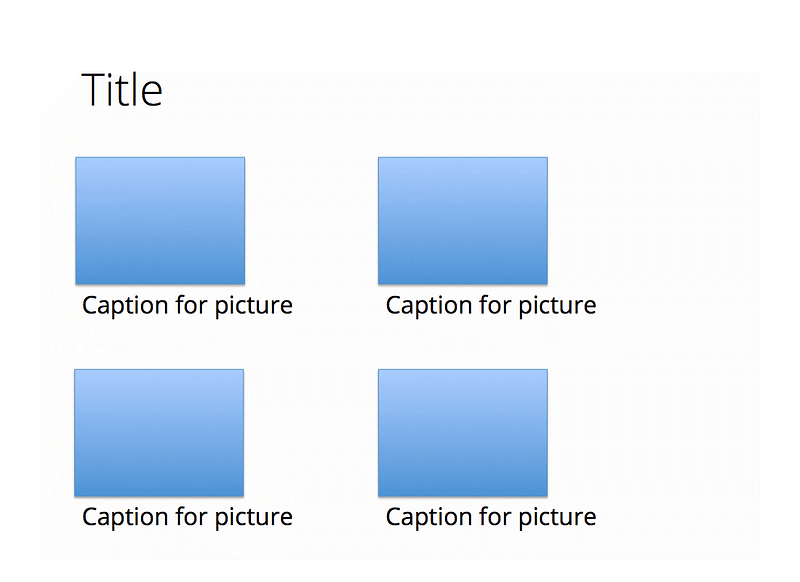Select the Title text at top
Screen dimensions: 800x582
(122, 90)
